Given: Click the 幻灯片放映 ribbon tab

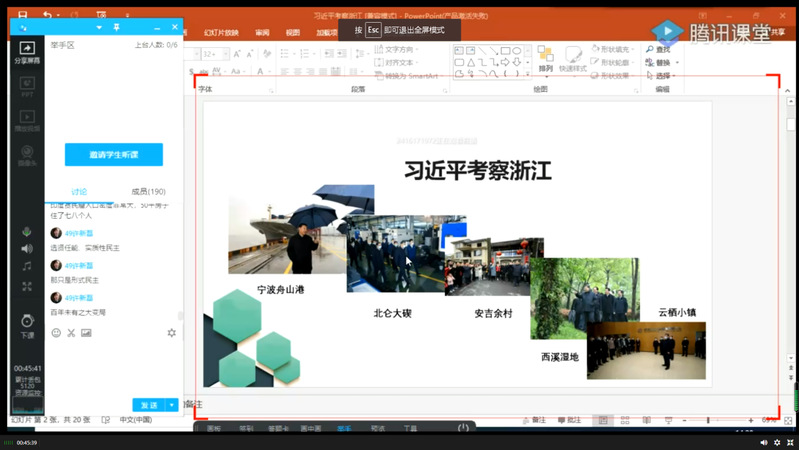Looking at the screenshot, I should point(221,33).
